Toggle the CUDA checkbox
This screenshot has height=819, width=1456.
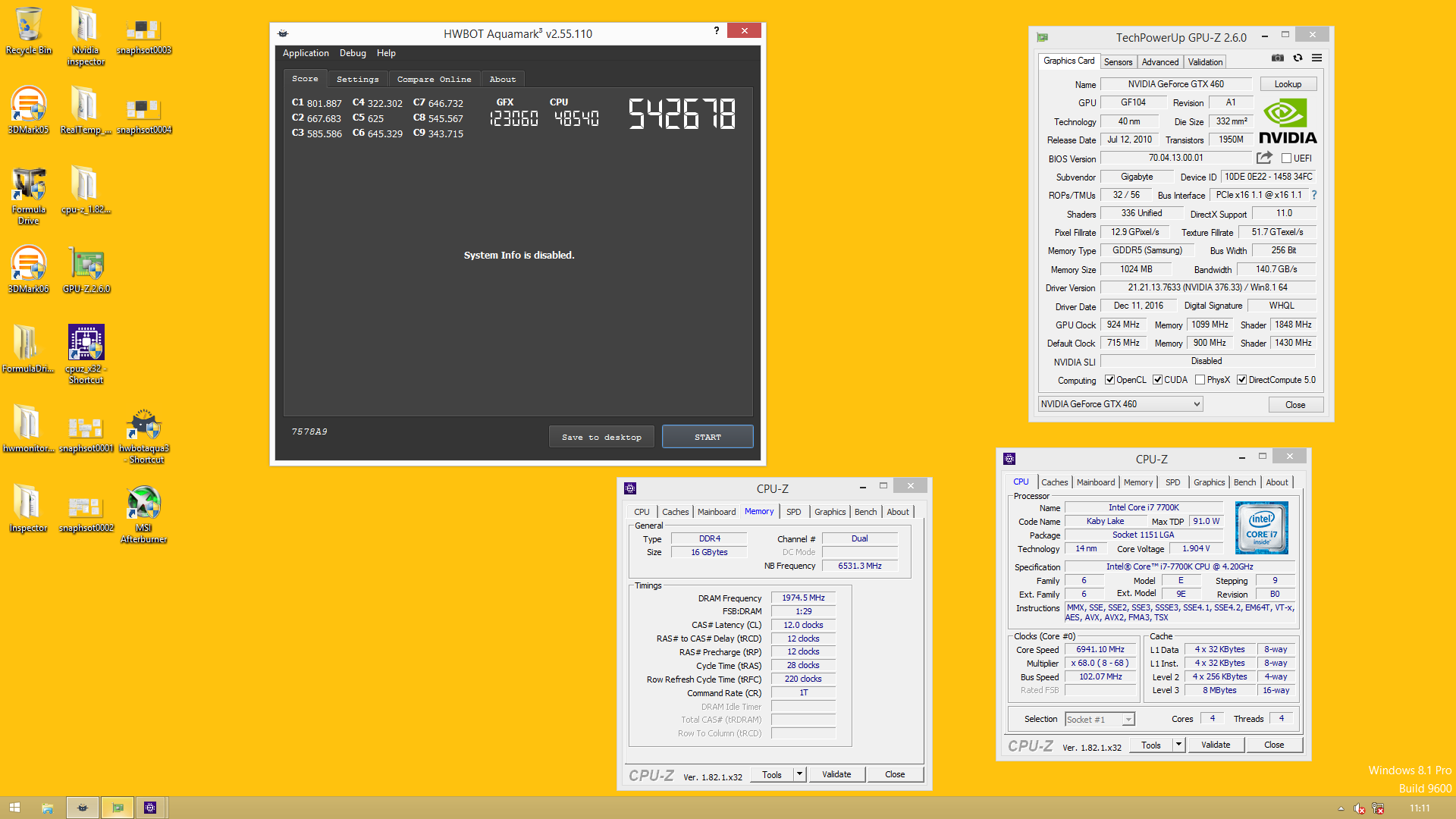pos(1158,380)
